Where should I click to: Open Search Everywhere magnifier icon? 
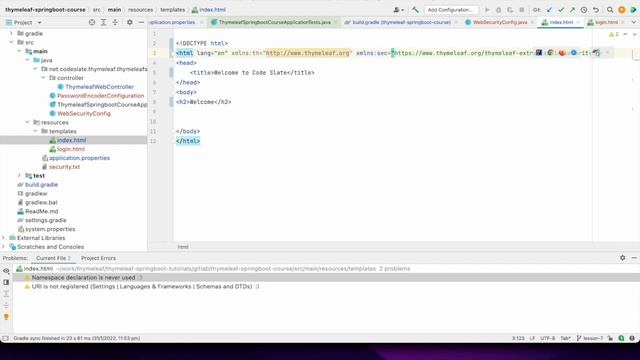click(610, 10)
